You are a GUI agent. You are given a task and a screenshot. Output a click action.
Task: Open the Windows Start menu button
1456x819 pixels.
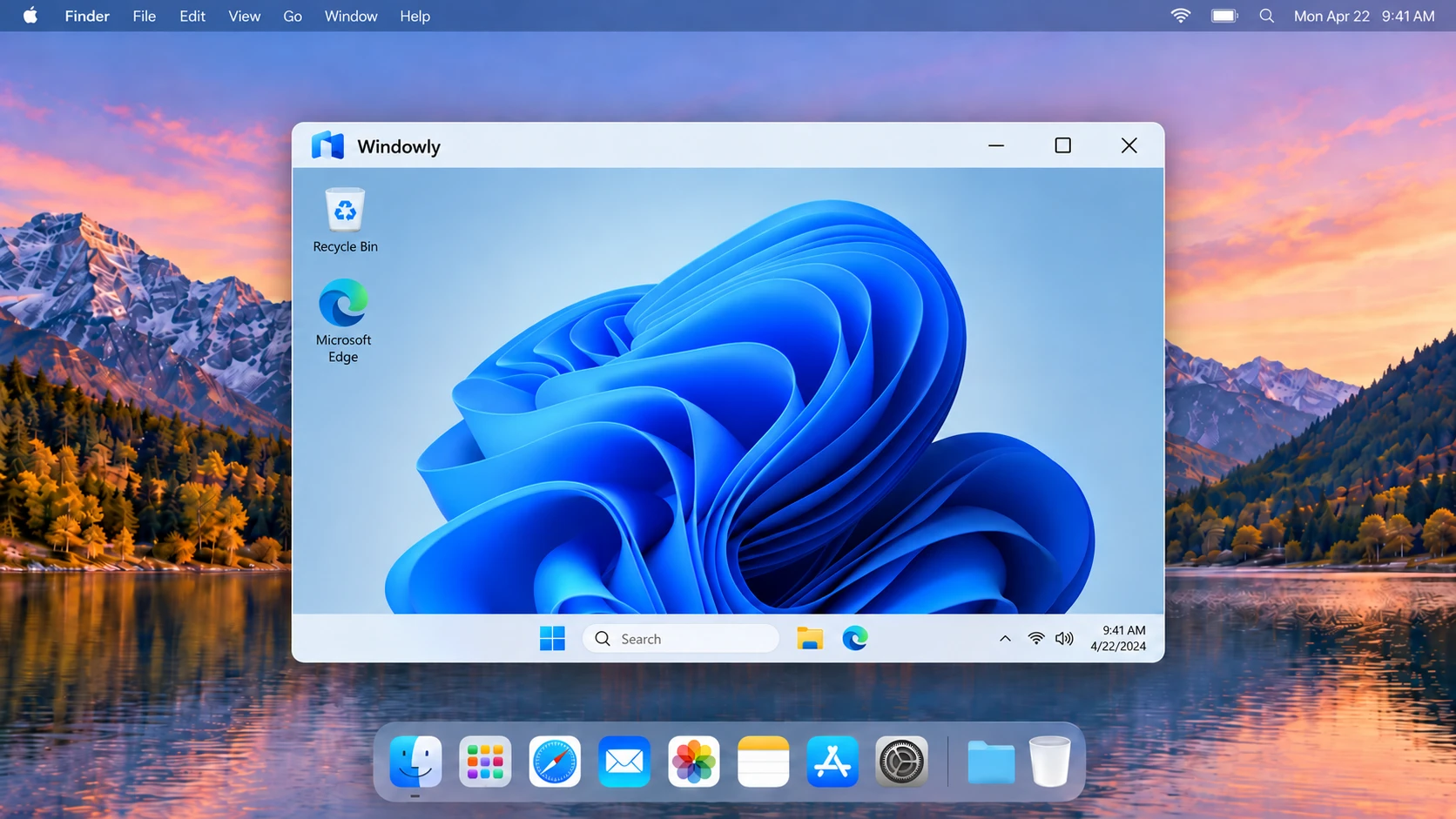pyautogui.click(x=552, y=639)
